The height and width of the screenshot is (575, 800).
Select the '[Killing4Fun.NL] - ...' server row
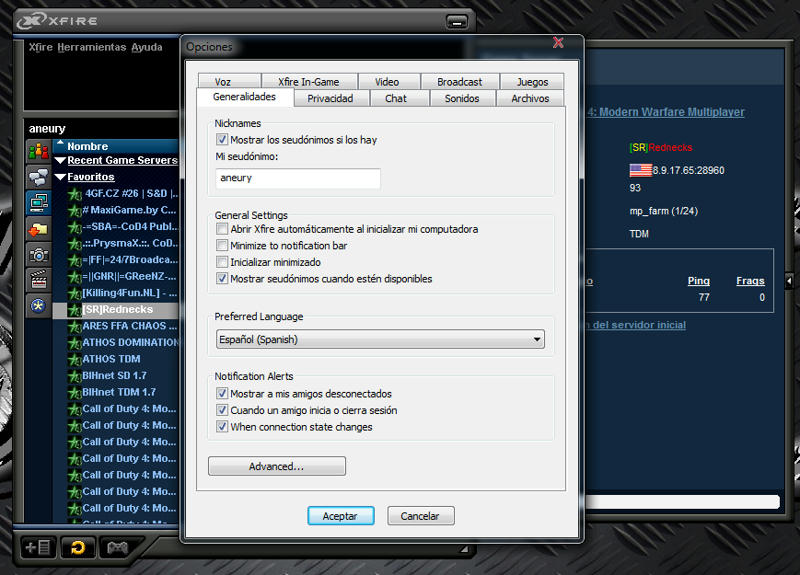pyautogui.click(x=115, y=293)
